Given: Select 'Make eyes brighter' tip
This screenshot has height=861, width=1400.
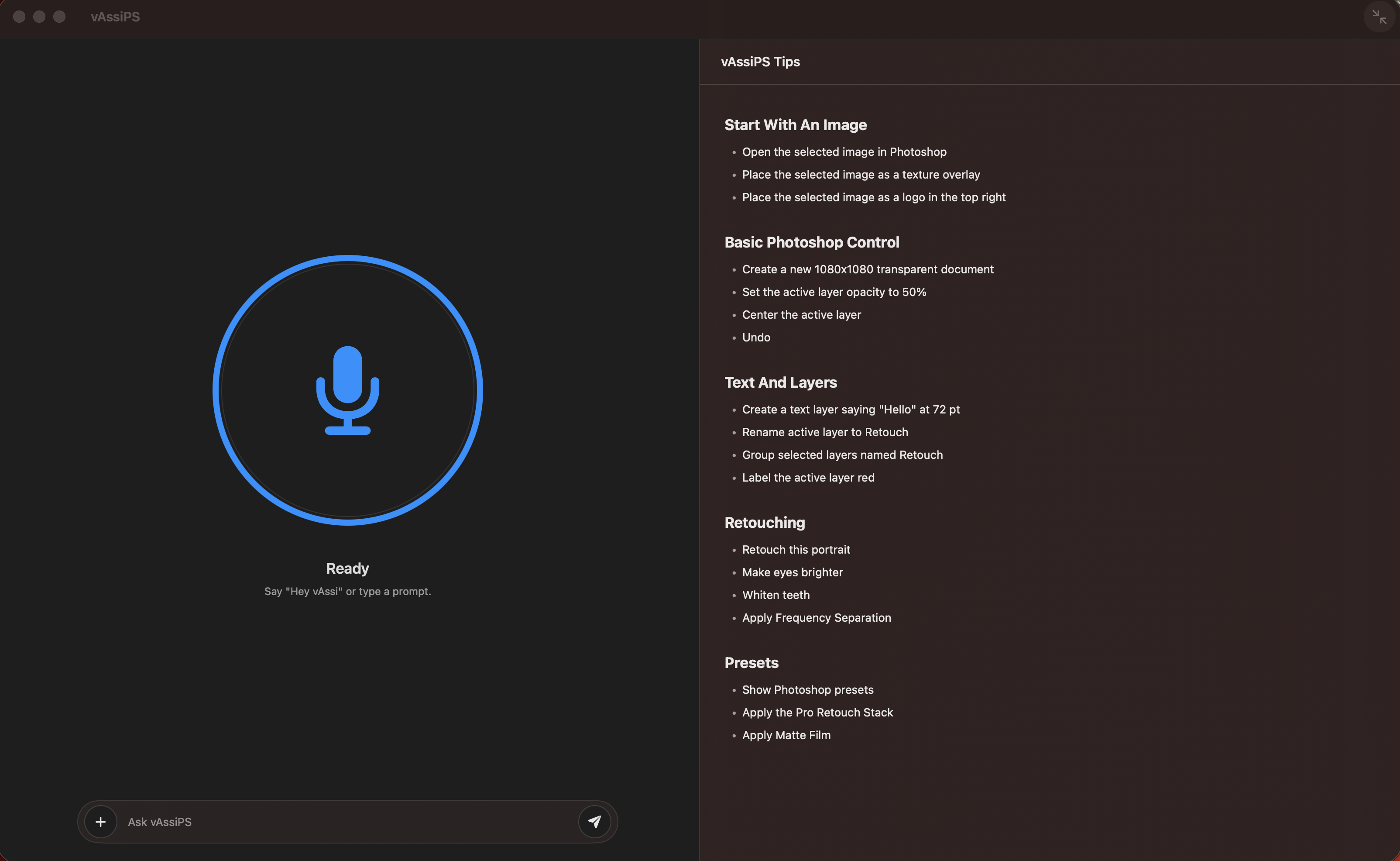Looking at the screenshot, I should pos(792,572).
